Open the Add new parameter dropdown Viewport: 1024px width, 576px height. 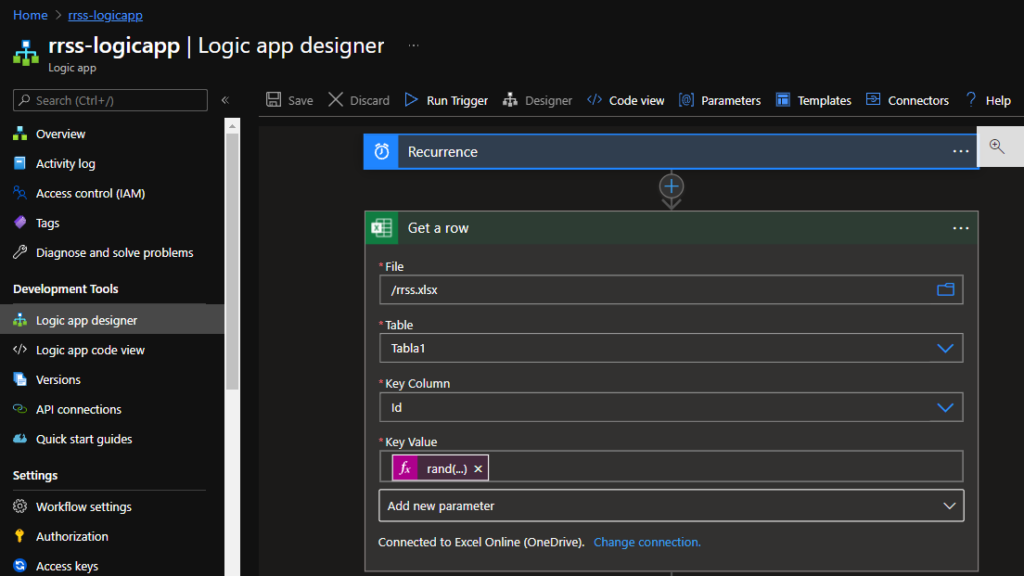[671, 505]
